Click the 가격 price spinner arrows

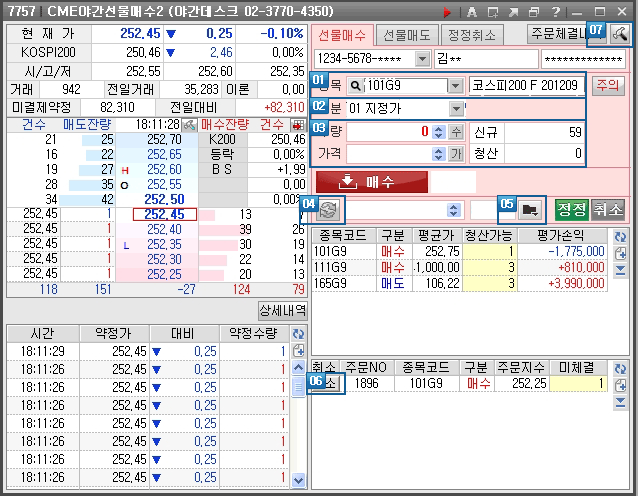click(438, 154)
